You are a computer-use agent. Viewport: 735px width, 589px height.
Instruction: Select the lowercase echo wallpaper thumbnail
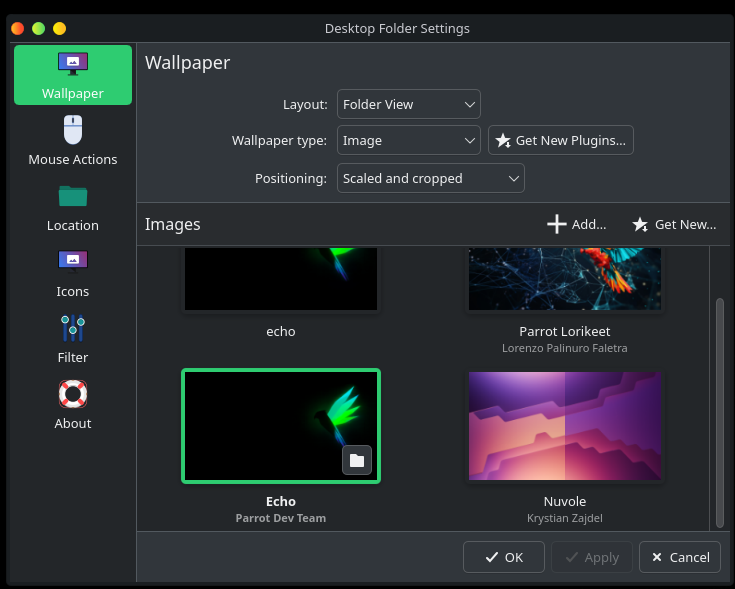281,280
